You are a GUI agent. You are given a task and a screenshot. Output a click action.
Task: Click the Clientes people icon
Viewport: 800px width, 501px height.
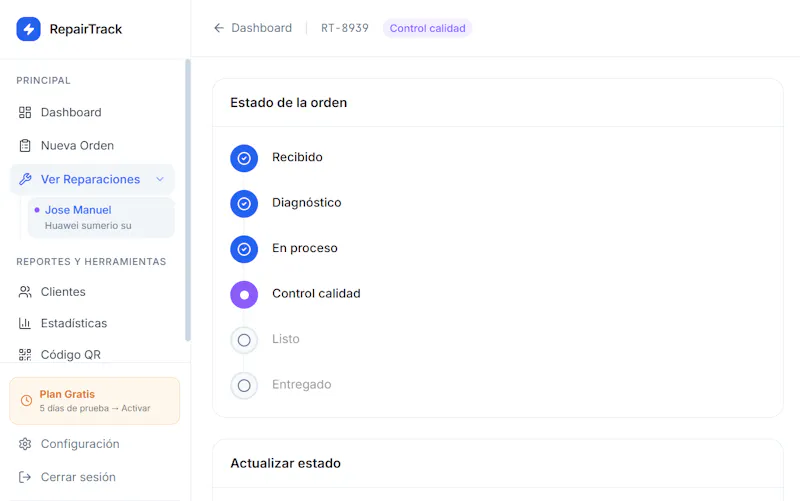pos(25,292)
